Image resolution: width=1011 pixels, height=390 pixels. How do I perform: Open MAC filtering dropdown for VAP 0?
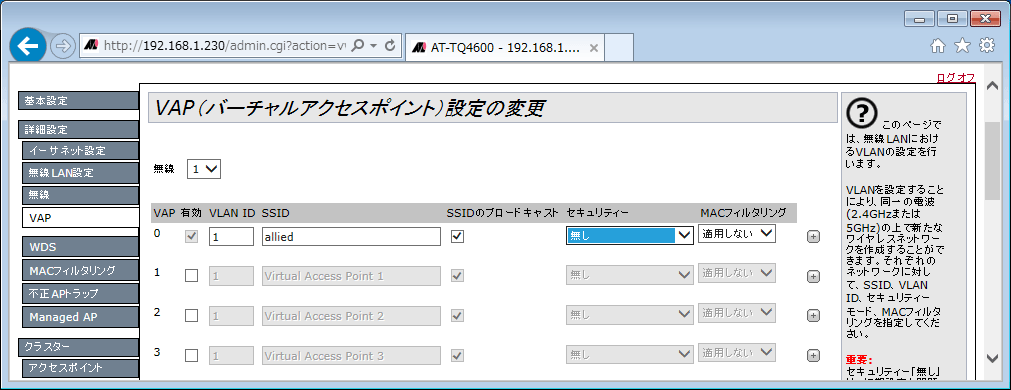click(x=737, y=233)
